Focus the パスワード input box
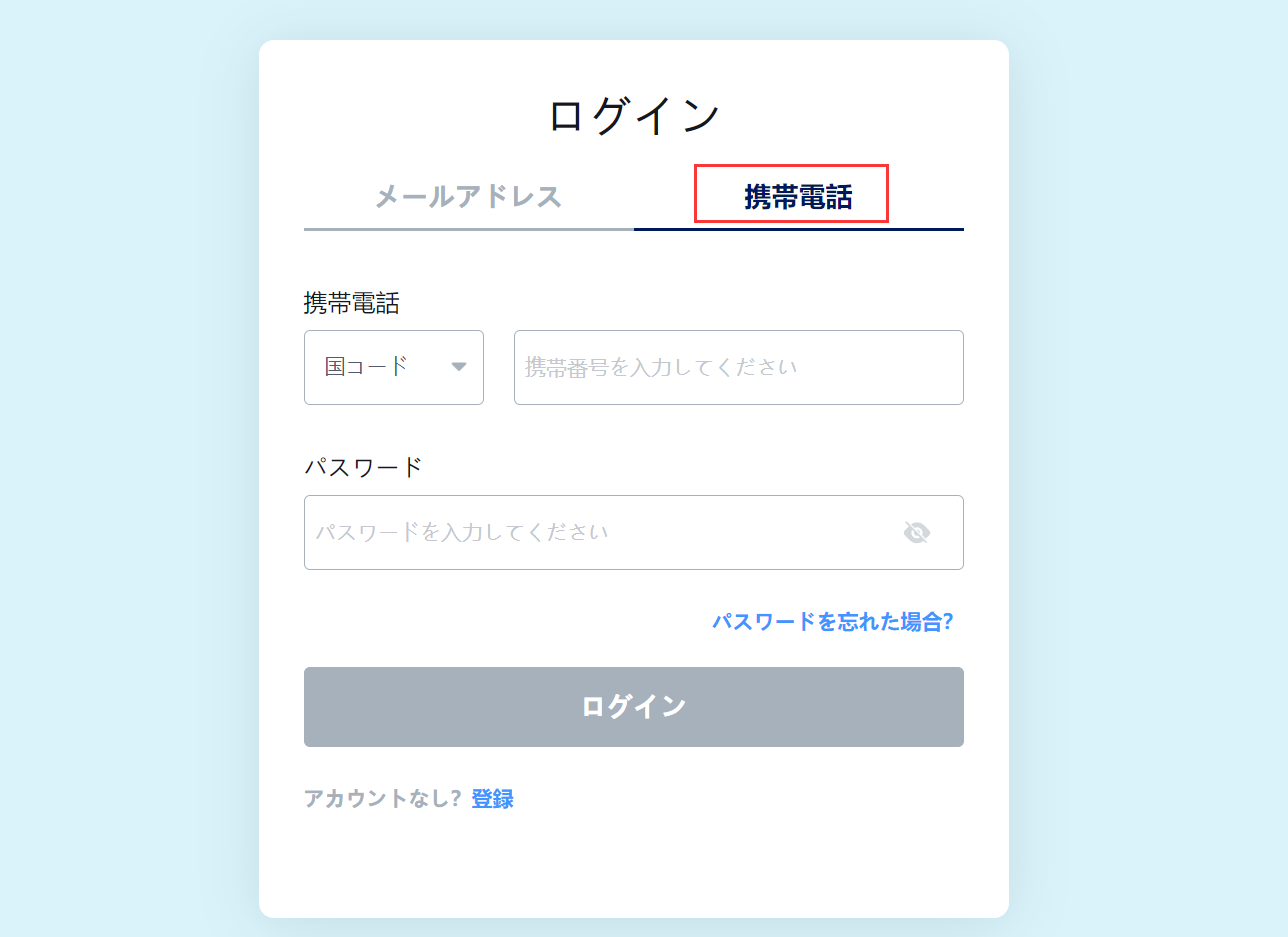The width and height of the screenshot is (1288, 937). [x=600, y=532]
